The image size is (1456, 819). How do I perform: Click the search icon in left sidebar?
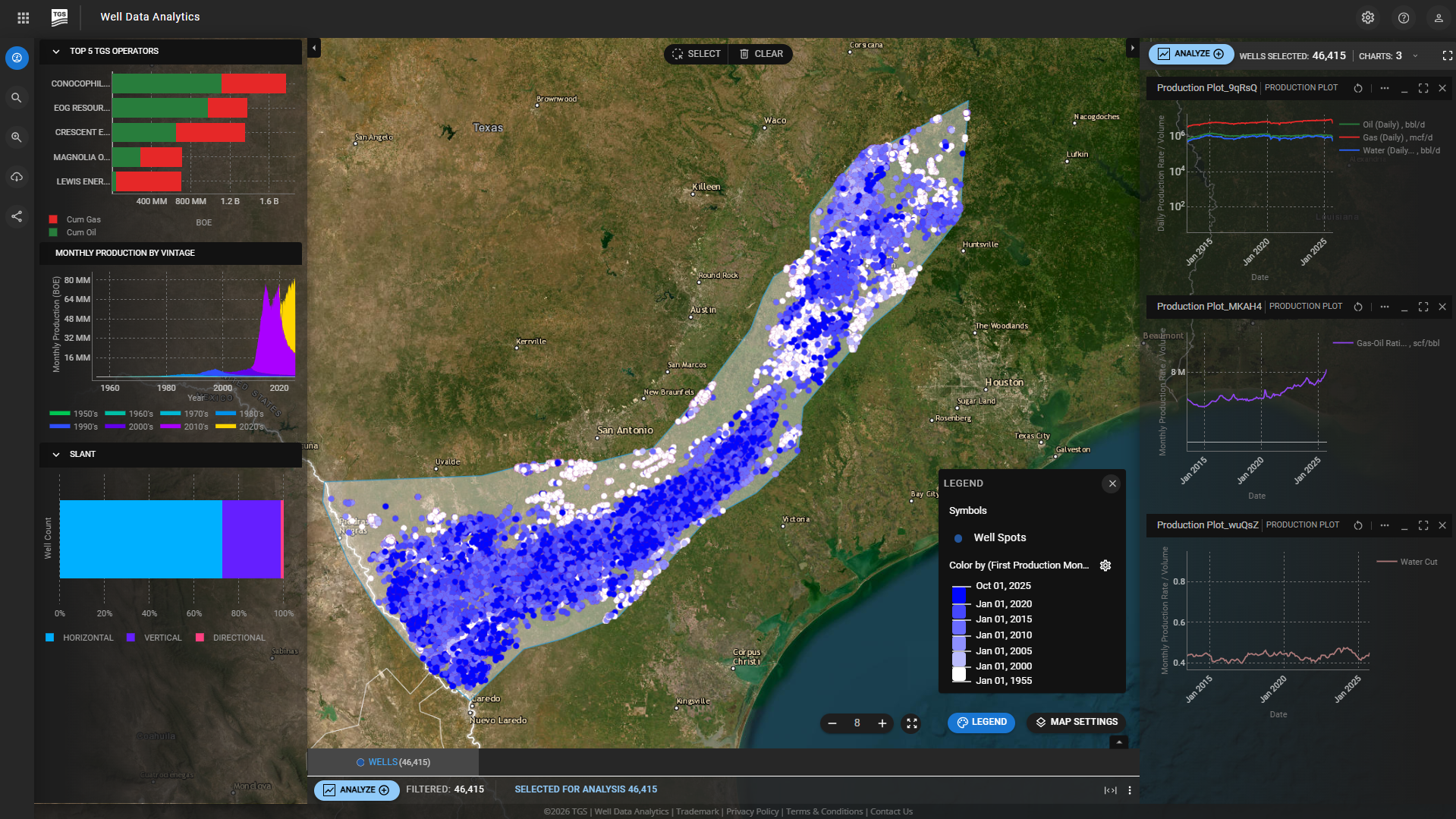coord(17,98)
